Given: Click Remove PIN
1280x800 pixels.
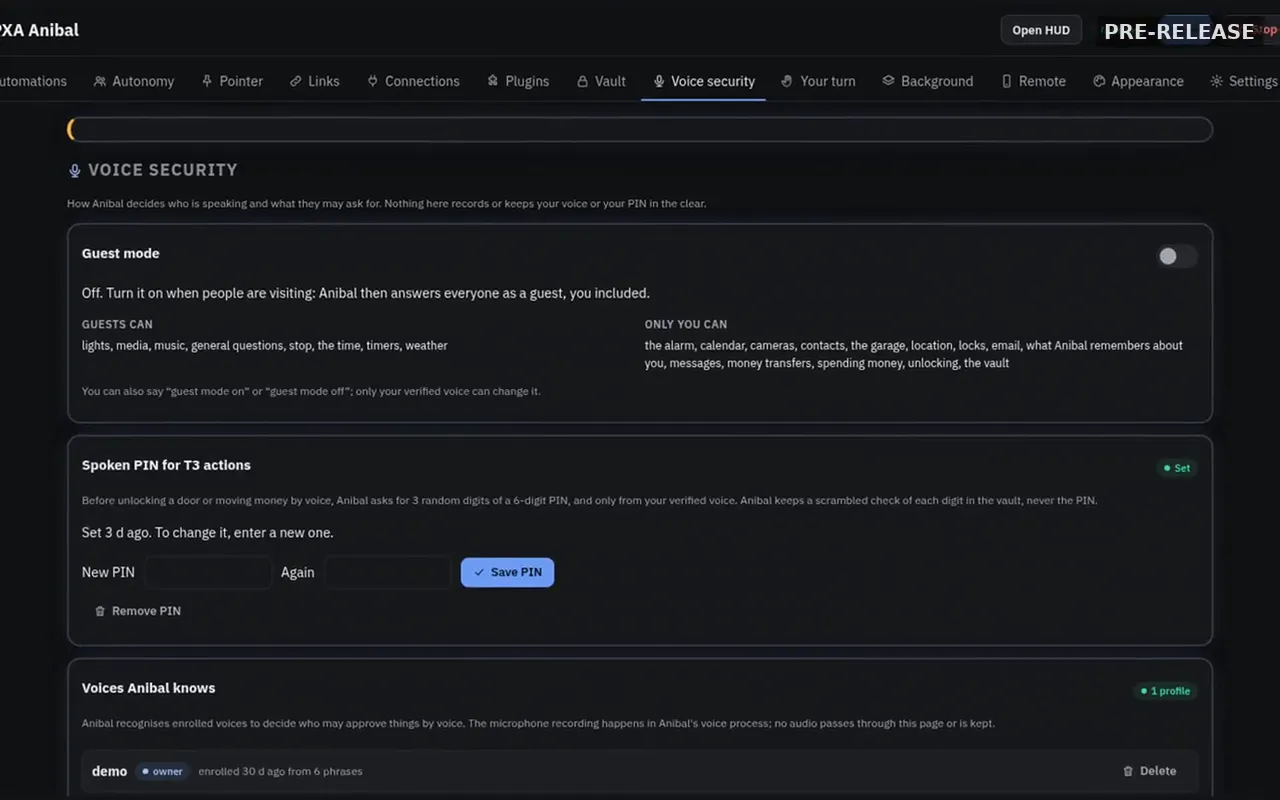Looking at the screenshot, I should (137, 611).
